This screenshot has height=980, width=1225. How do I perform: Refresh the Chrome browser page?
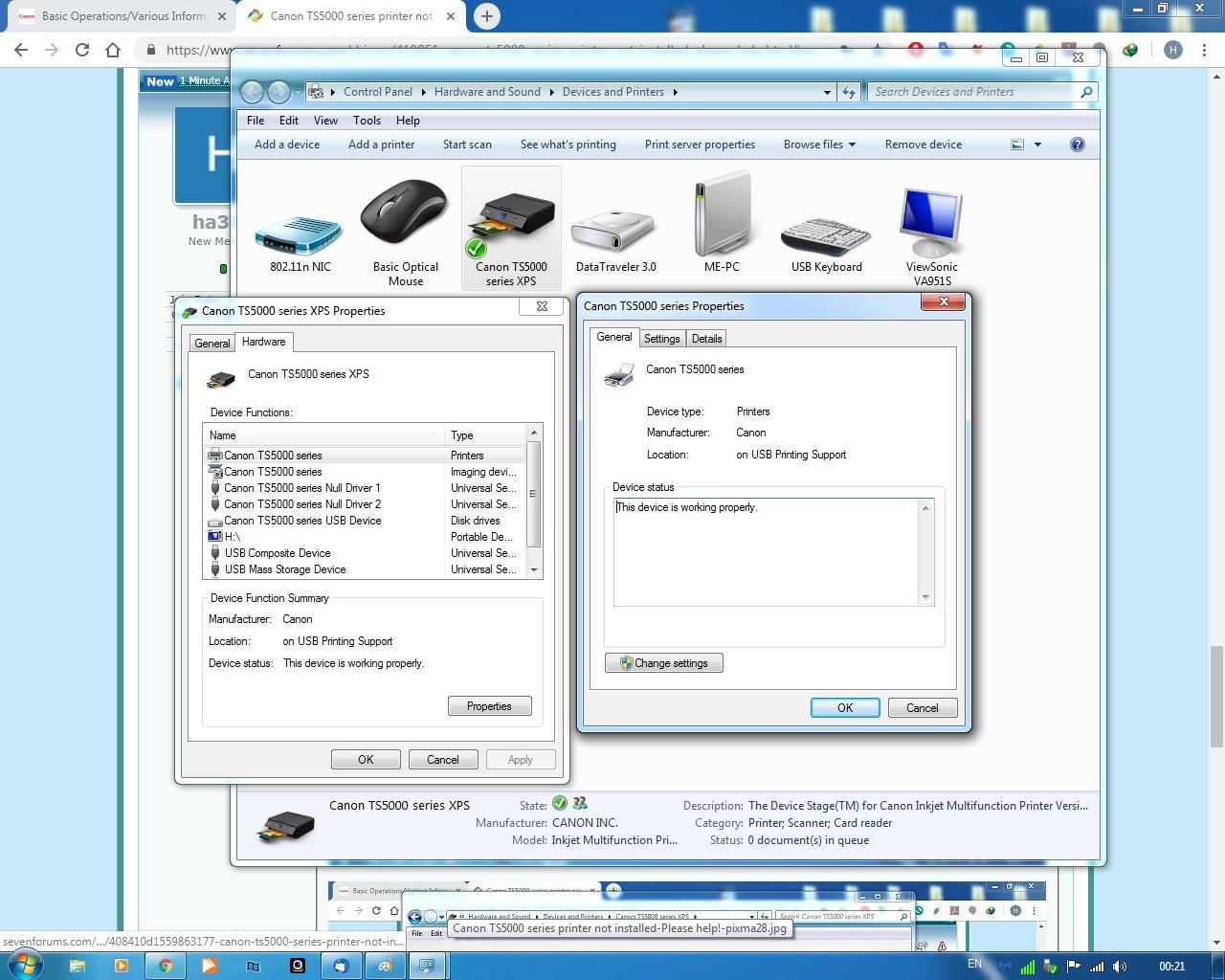[x=82, y=50]
